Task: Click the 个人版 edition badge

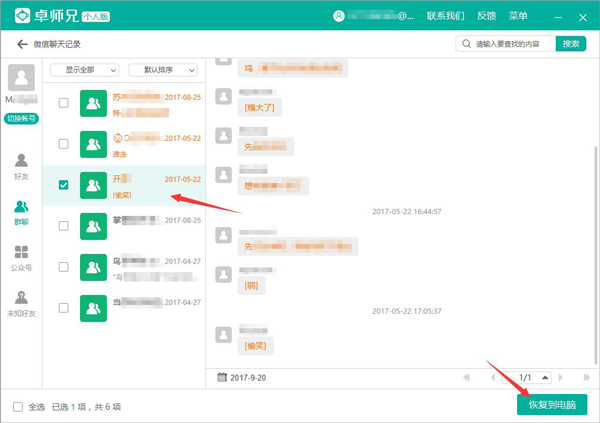Action: pos(96,16)
